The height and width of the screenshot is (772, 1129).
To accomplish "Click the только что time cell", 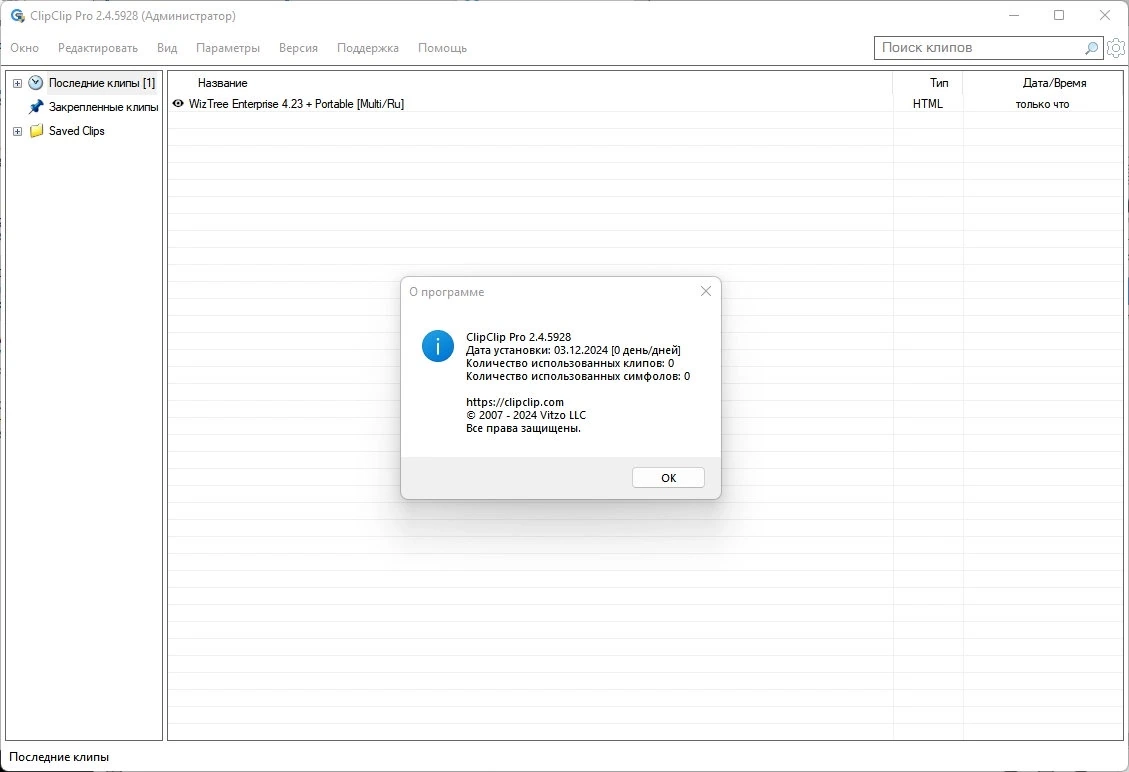I will pyautogui.click(x=1042, y=104).
